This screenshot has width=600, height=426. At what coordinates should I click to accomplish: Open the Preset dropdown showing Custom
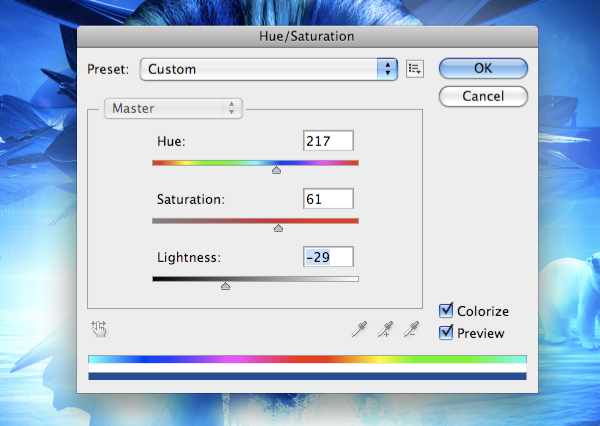click(269, 69)
